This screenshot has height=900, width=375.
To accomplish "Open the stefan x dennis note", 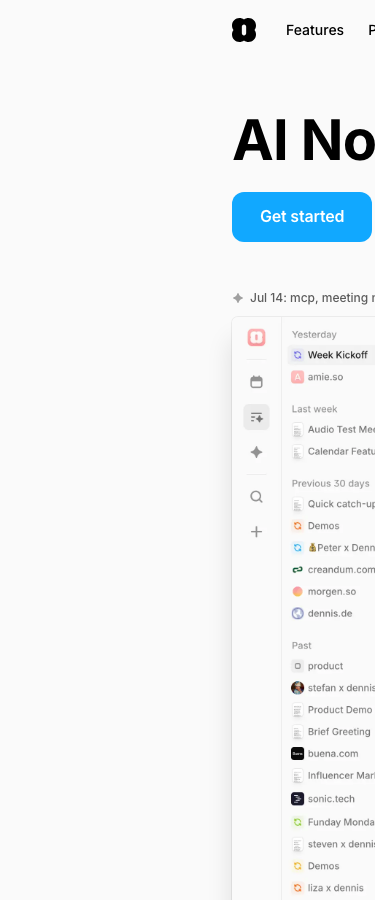I will [x=341, y=688].
